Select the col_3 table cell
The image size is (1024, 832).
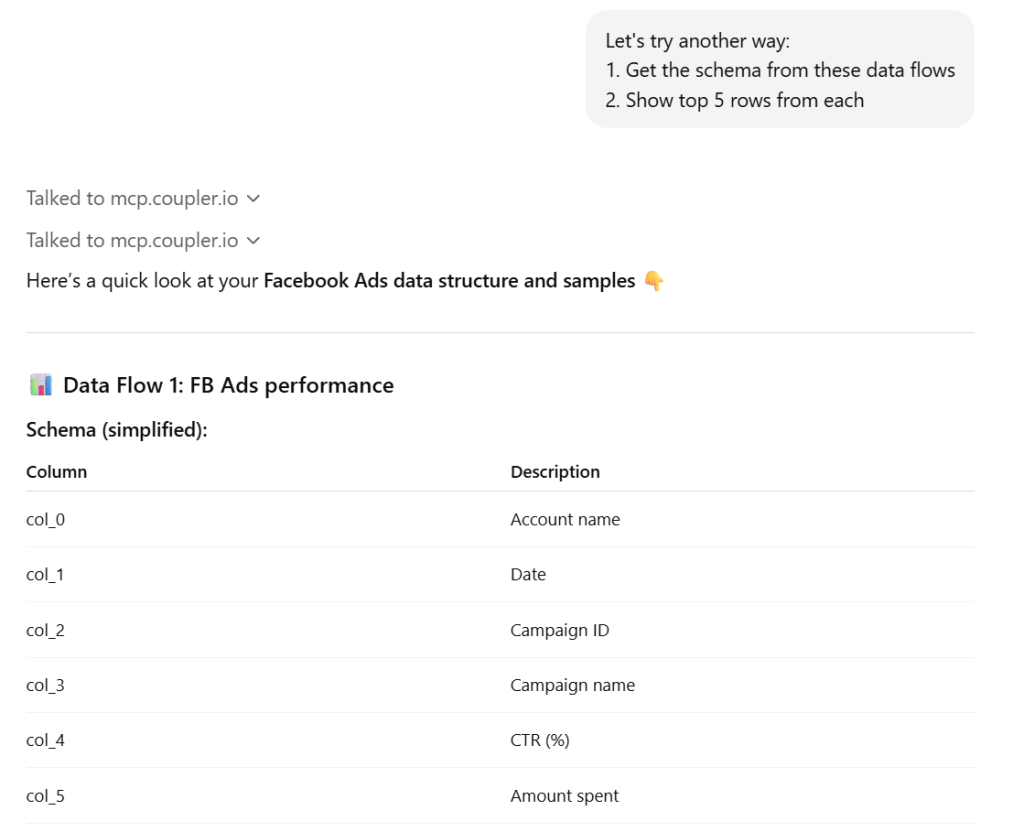[45, 686]
